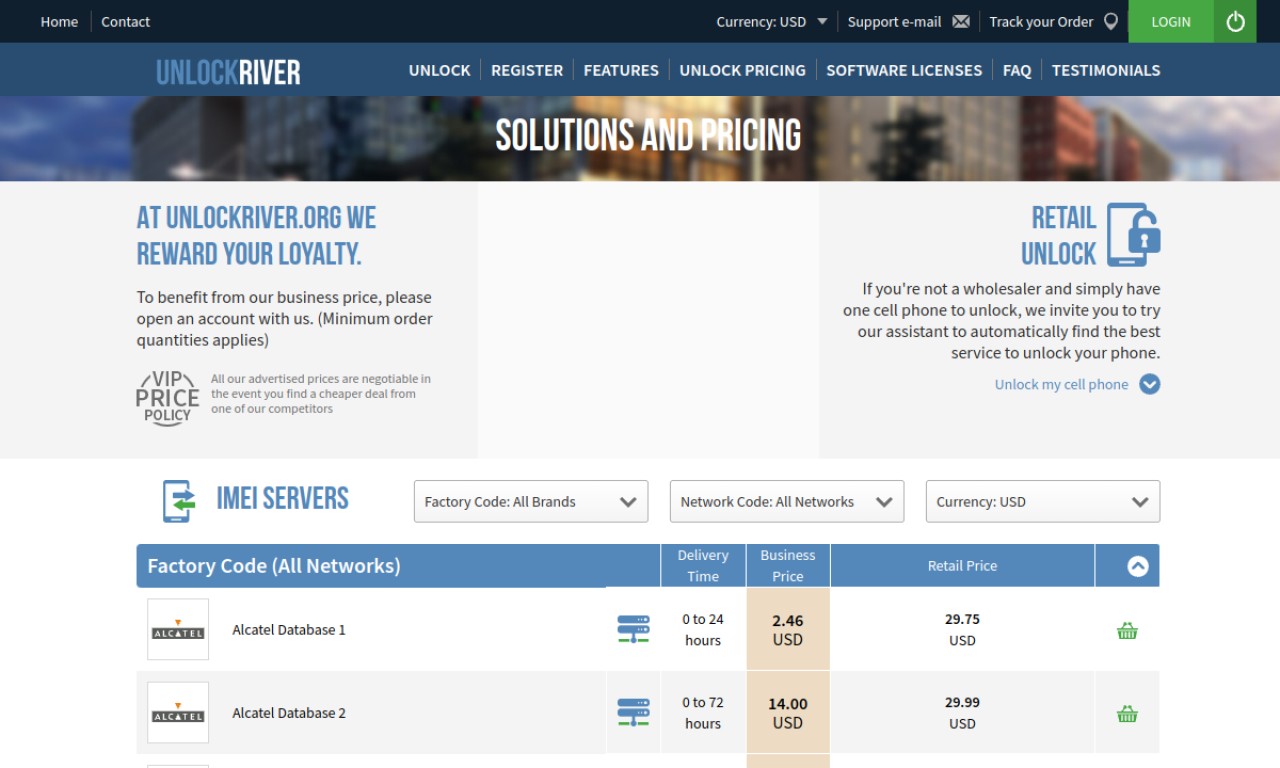The height and width of the screenshot is (768, 1280).
Task: Open the Currency: USD filter dropdown
Action: [x=1043, y=502]
